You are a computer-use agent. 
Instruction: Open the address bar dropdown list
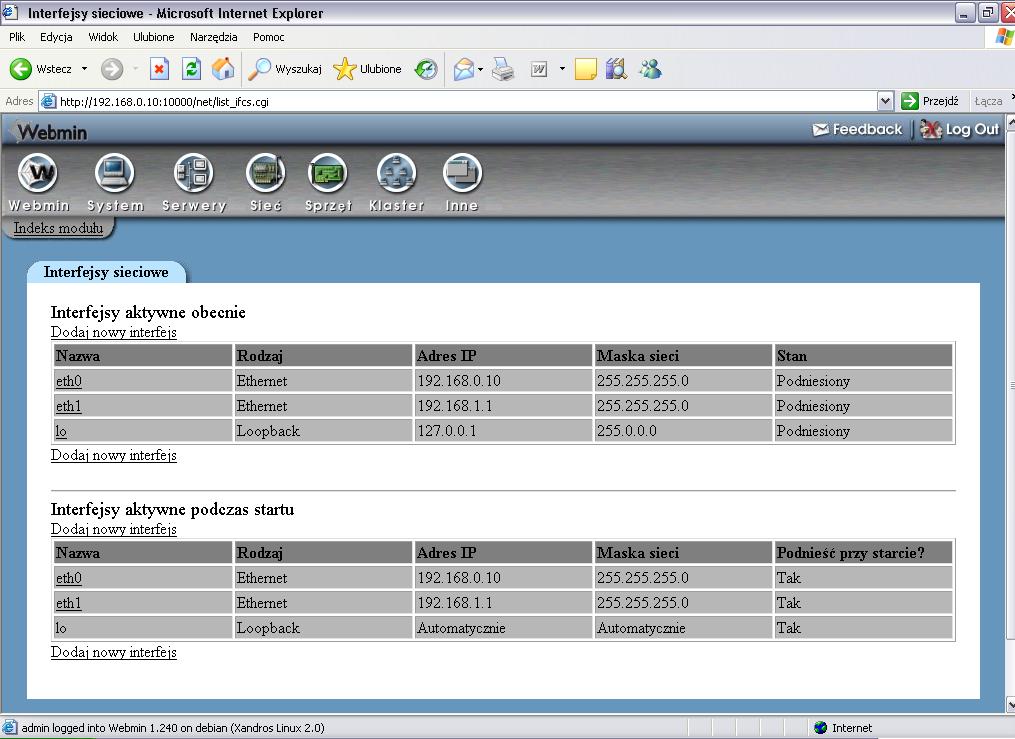click(885, 101)
